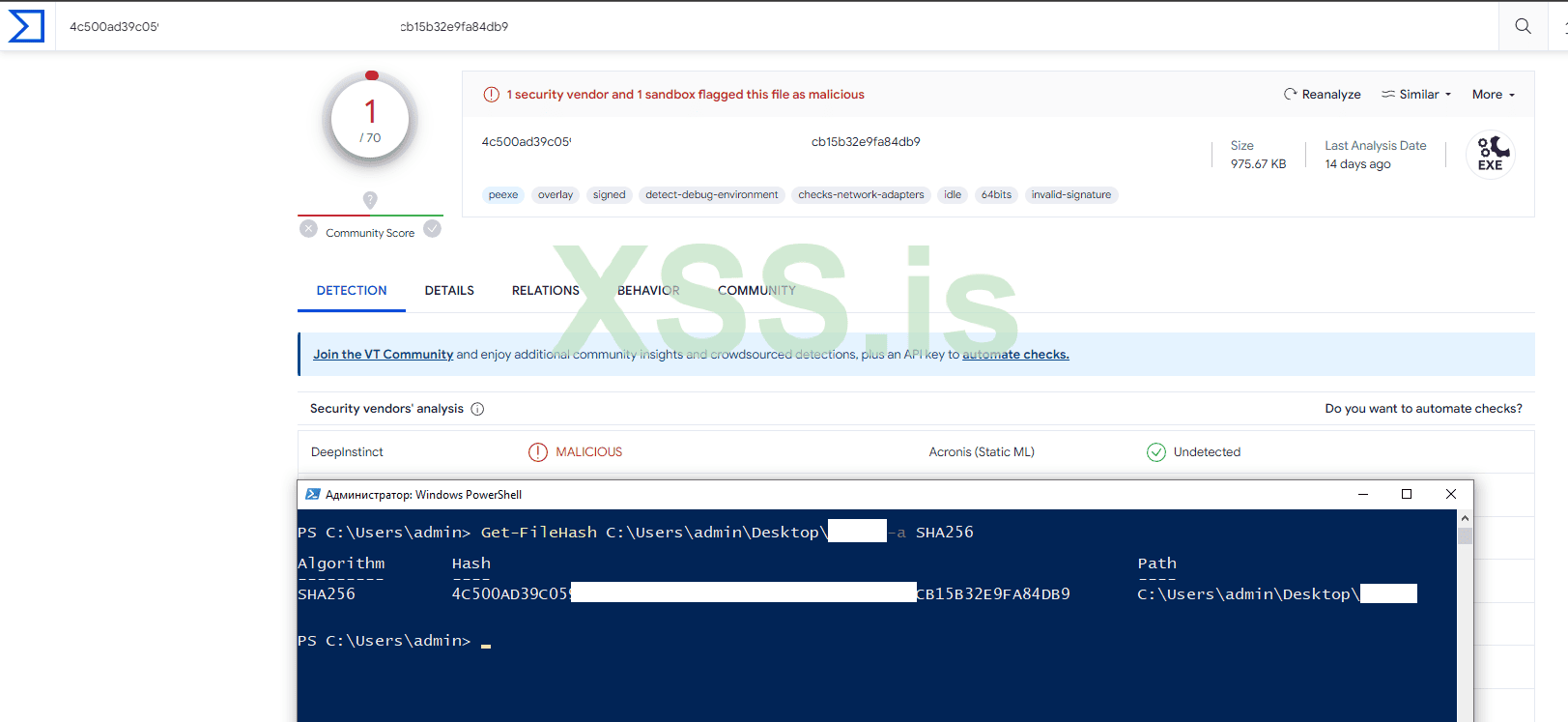Click the Last Analysis Date label
The height and width of the screenshot is (722, 1568).
click(1375, 146)
